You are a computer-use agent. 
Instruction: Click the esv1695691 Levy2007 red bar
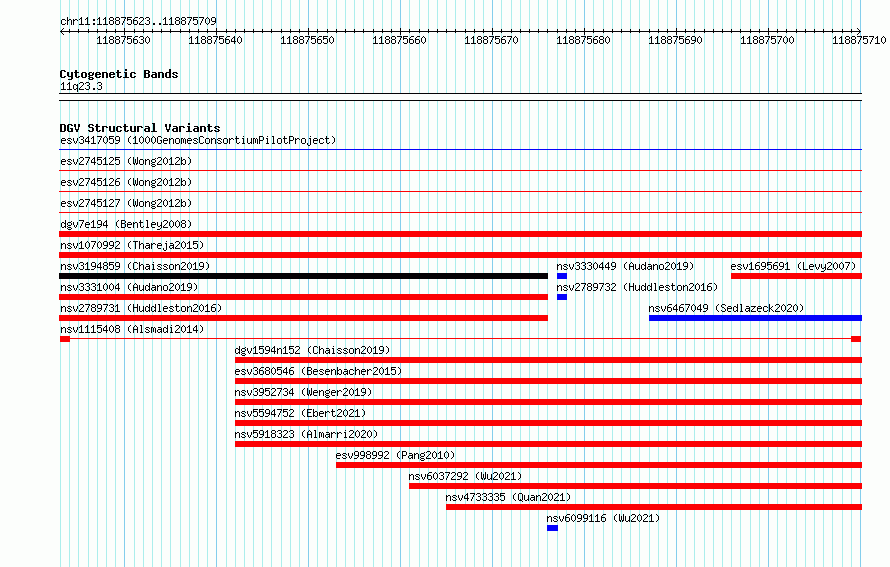[x=796, y=276]
